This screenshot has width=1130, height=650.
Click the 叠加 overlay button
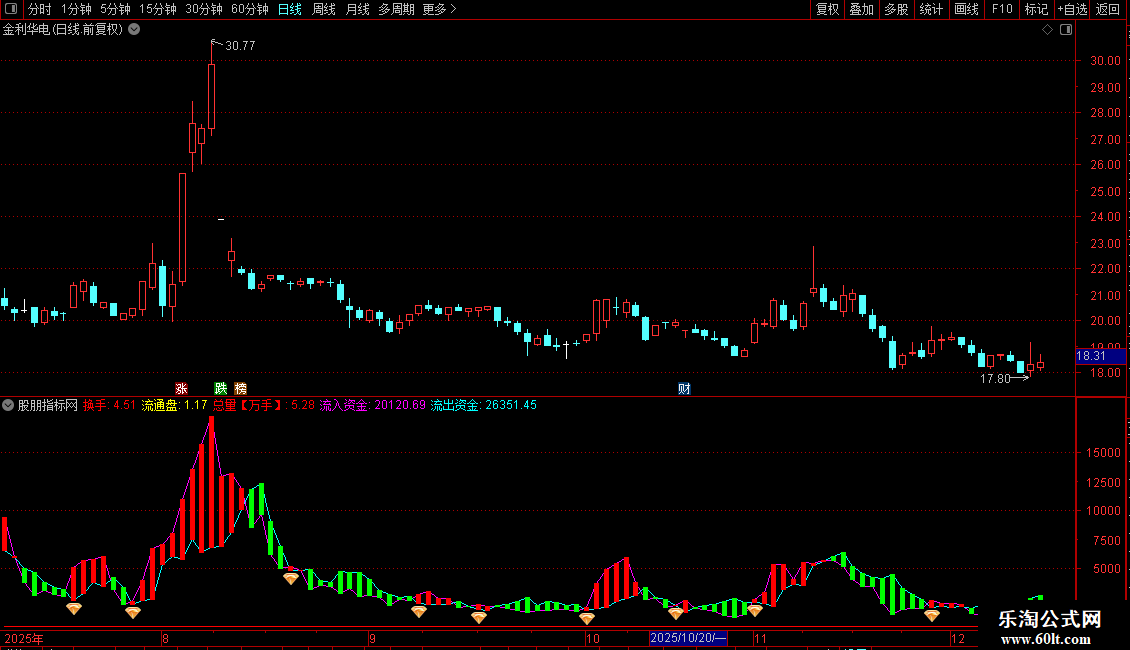(862, 9)
